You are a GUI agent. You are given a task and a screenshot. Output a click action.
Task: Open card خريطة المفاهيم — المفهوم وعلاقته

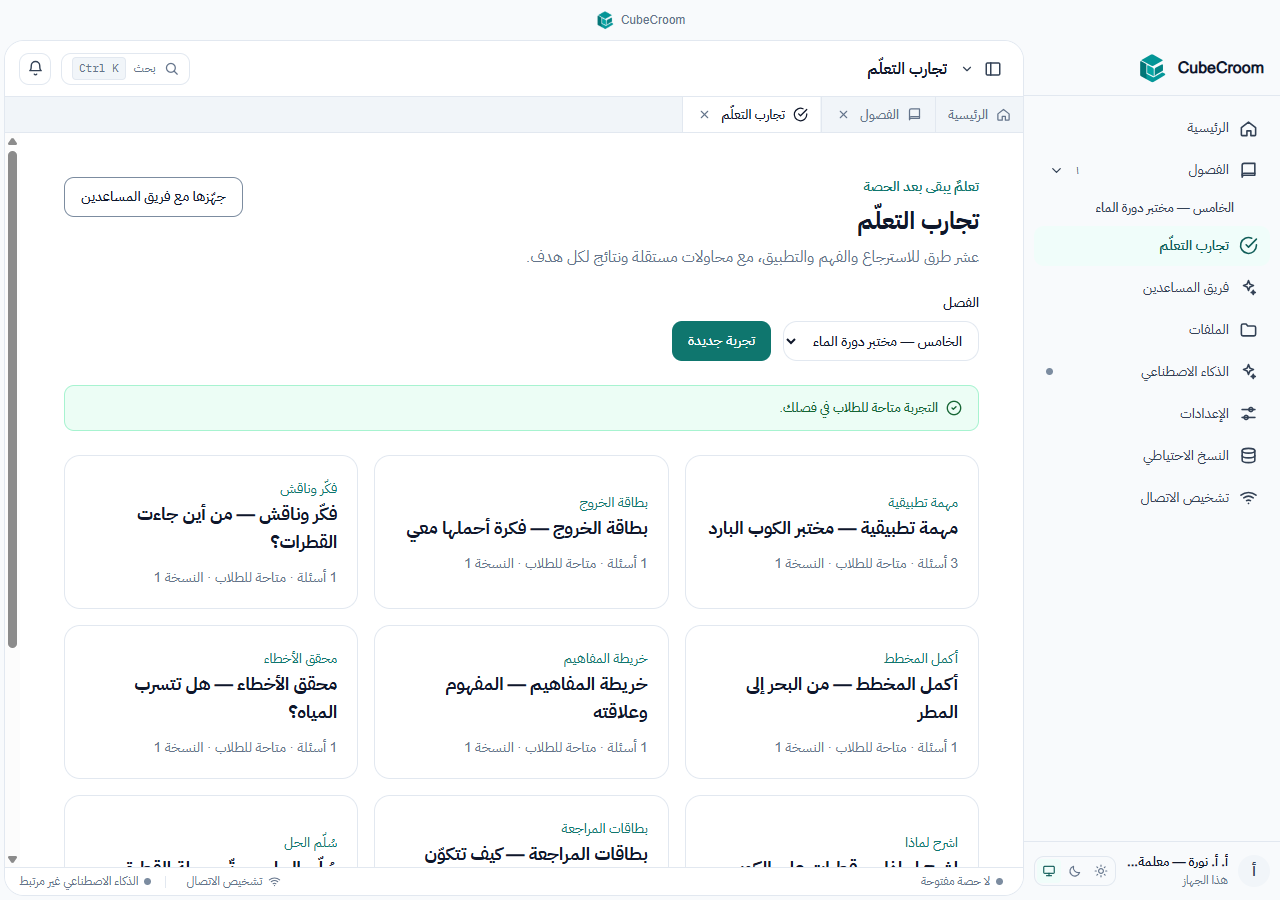pos(521,702)
